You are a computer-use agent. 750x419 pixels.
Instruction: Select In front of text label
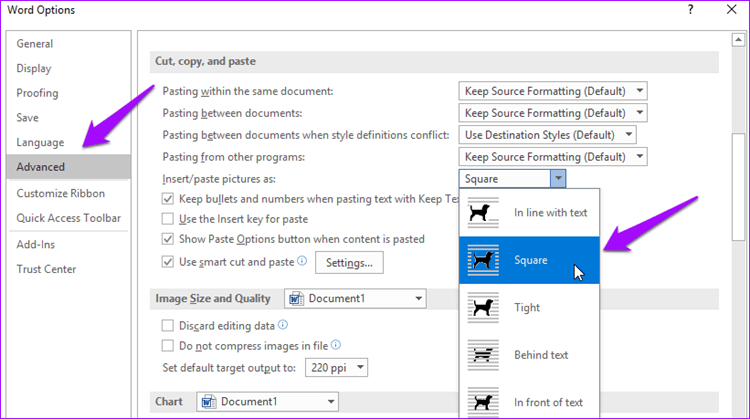548,402
